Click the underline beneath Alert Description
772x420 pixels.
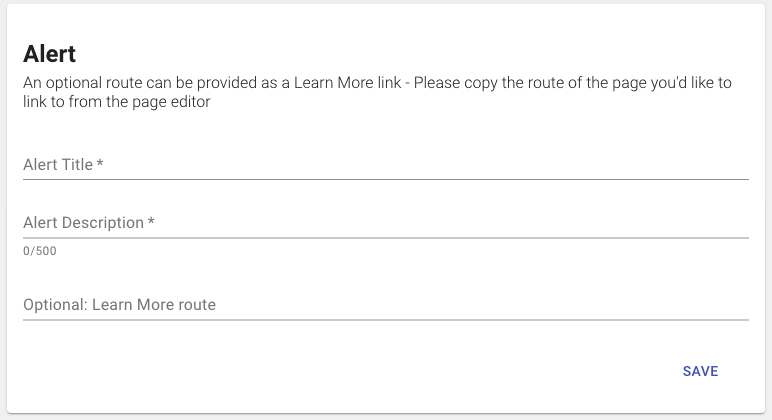(x=386, y=238)
